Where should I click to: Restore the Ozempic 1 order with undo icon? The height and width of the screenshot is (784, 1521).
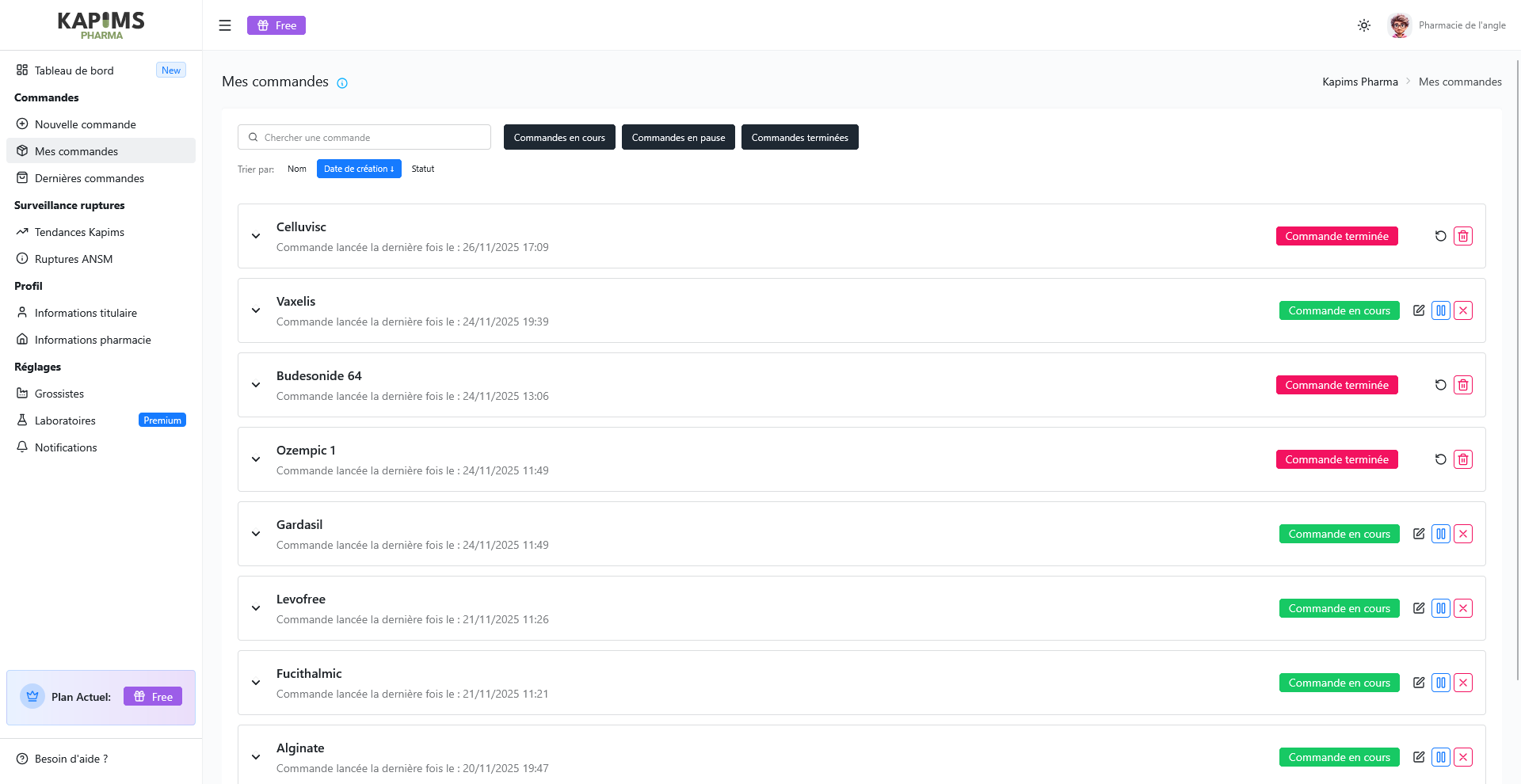pyautogui.click(x=1439, y=459)
